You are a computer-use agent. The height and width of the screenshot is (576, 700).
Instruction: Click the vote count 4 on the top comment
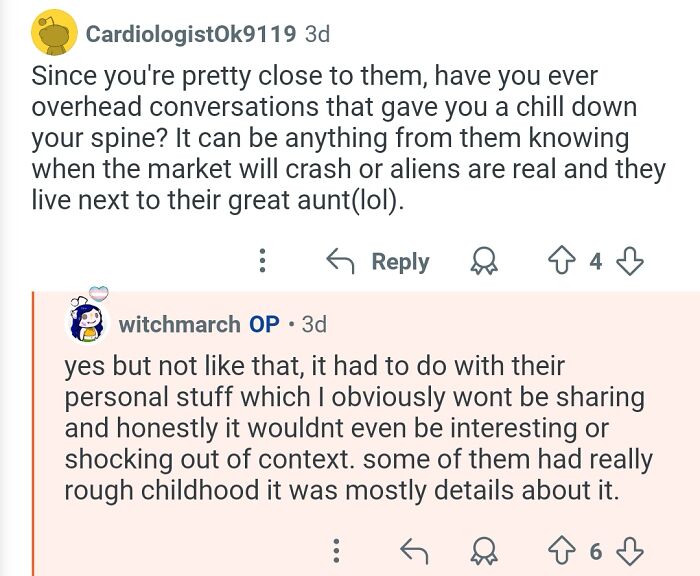click(596, 261)
